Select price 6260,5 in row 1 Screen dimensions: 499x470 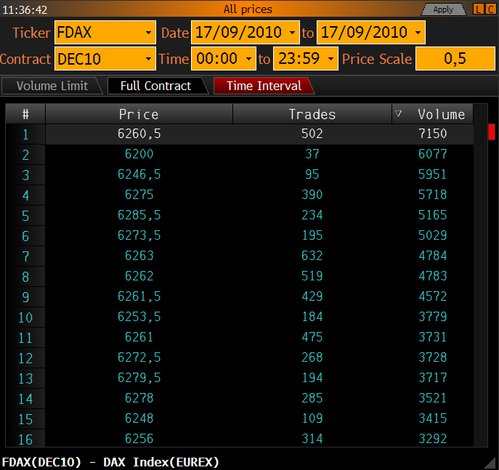click(139, 134)
